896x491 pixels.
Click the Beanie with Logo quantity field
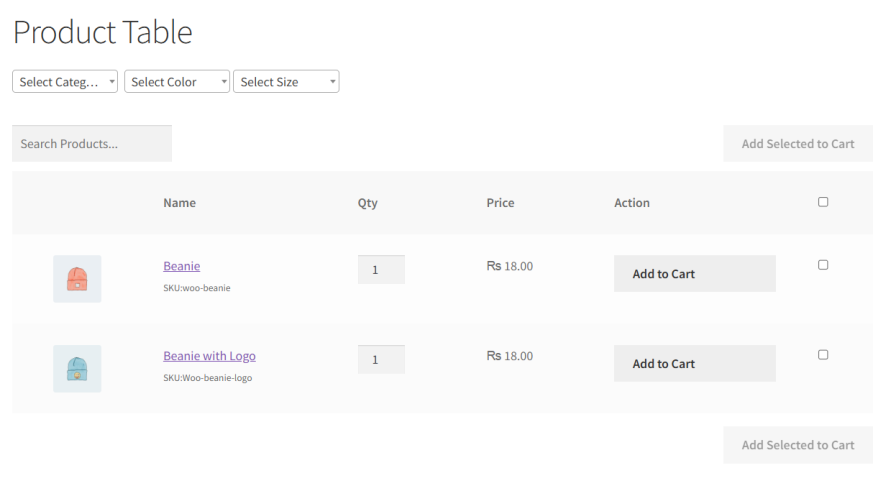coord(381,360)
